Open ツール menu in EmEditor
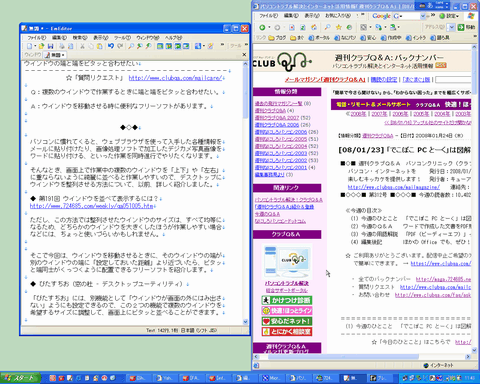 [x=122, y=38]
